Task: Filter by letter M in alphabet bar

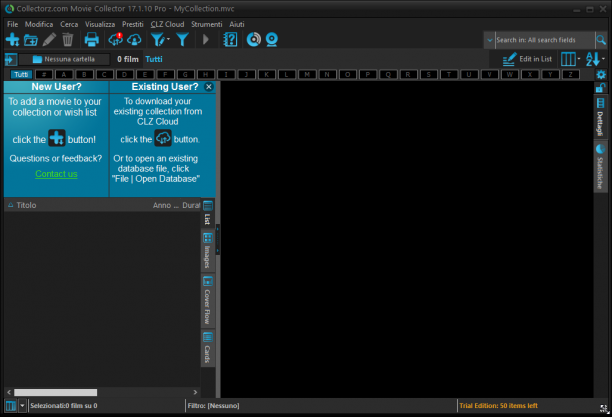Action: pyautogui.click(x=307, y=74)
